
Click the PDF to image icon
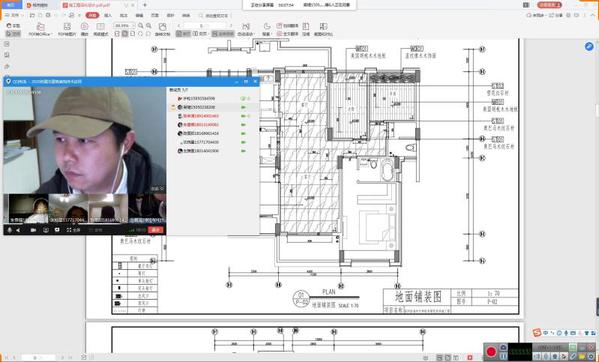(x=67, y=29)
